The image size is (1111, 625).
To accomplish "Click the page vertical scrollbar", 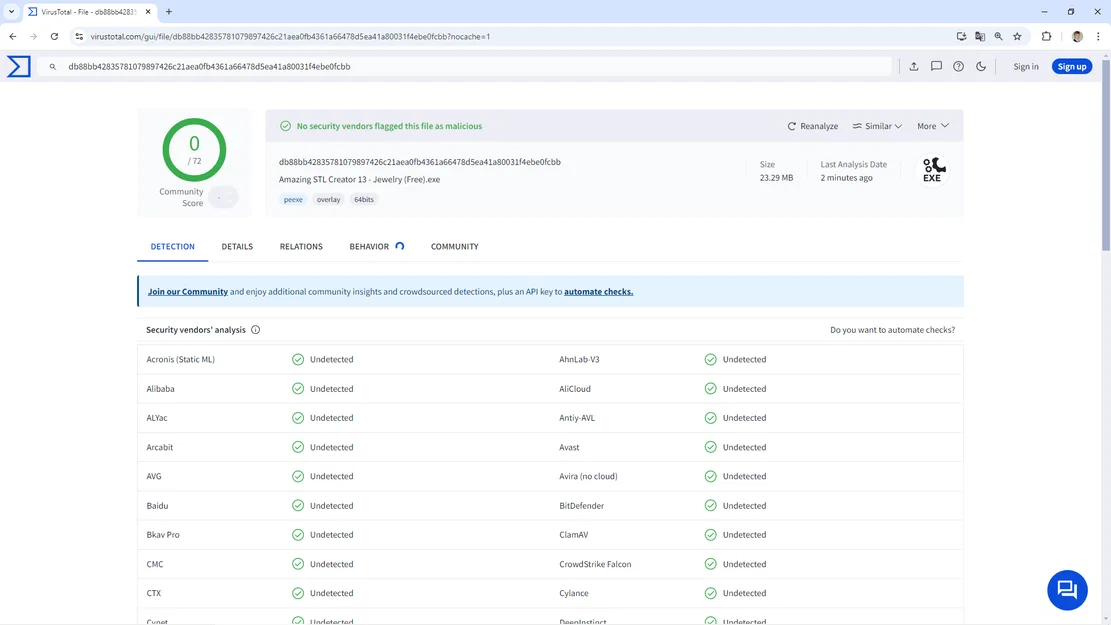I will (1105, 156).
